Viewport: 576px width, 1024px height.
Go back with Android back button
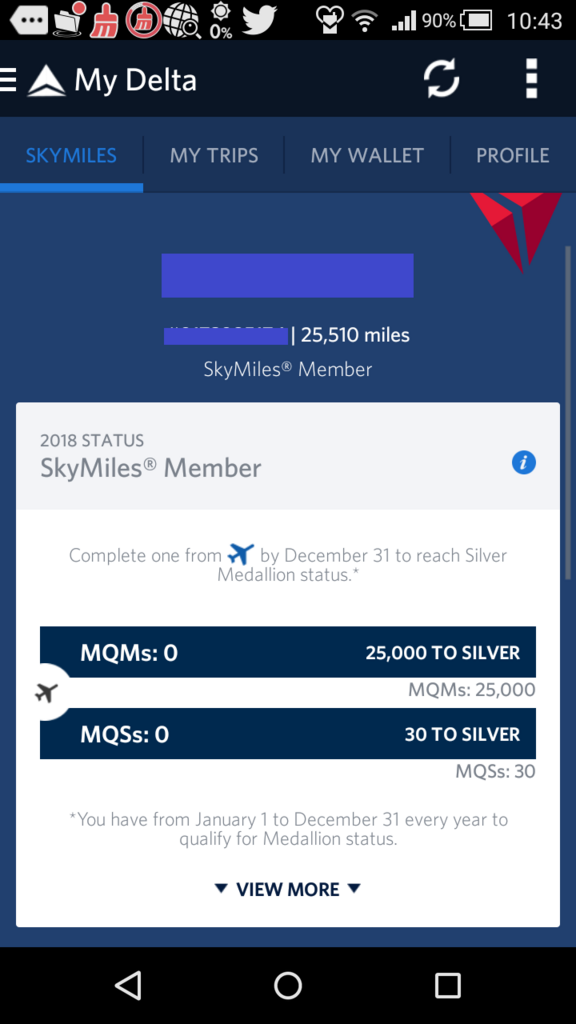coord(128,985)
